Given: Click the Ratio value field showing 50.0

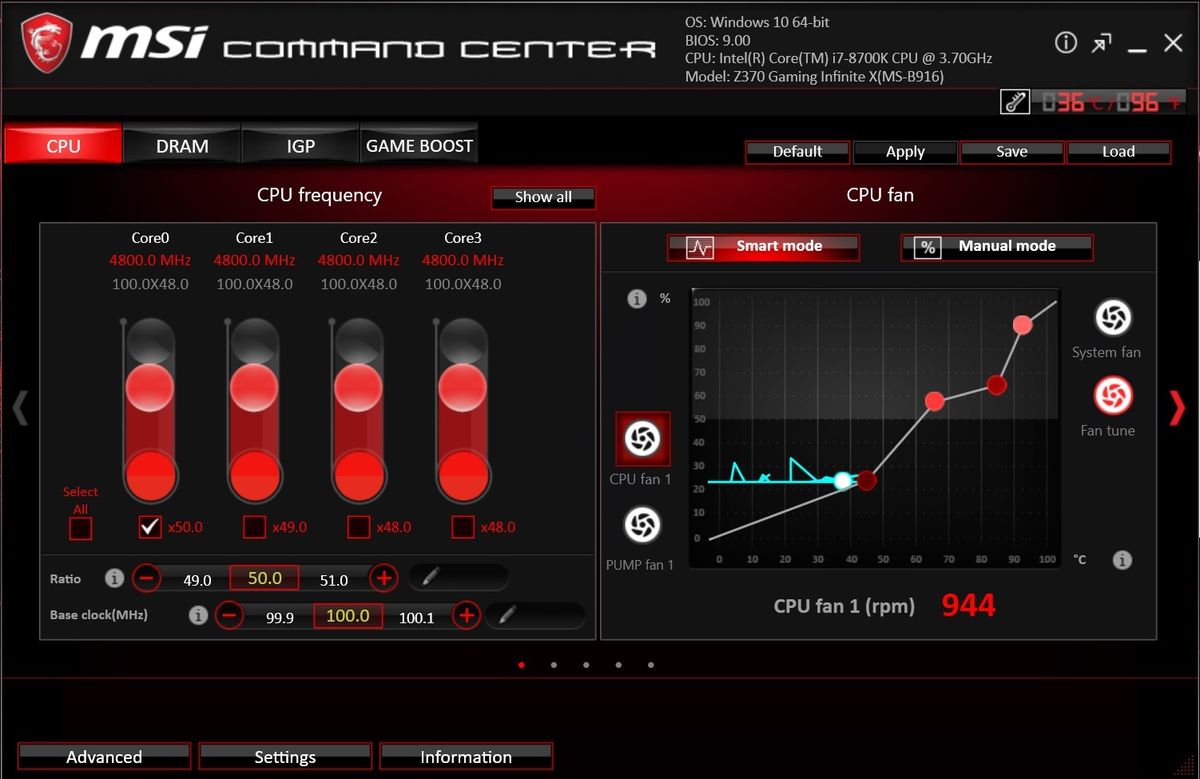Looking at the screenshot, I should point(264,578).
